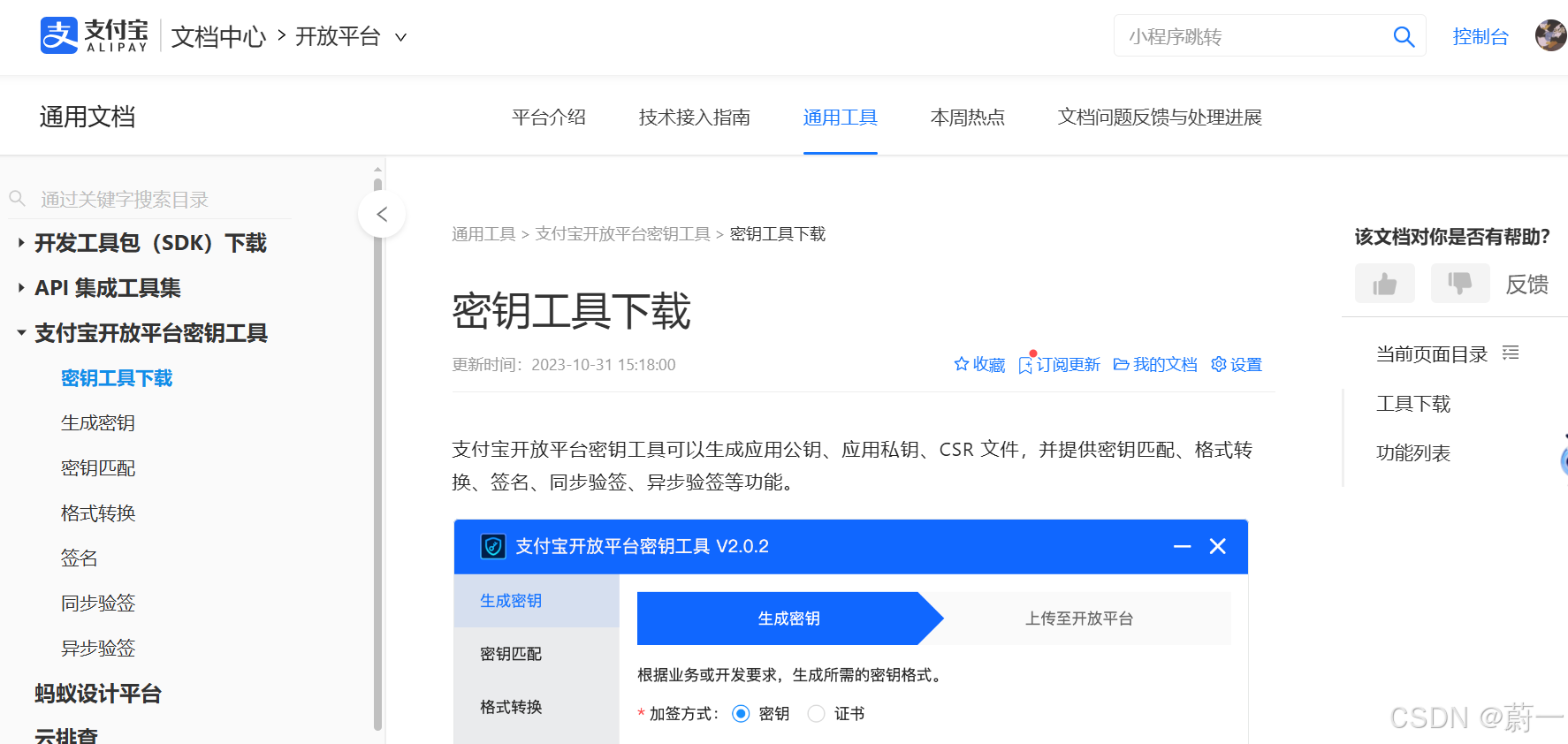Image resolution: width=1568 pixels, height=744 pixels.
Task: Click 上传至开放平台 step in tool image
Action: coord(1079,619)
